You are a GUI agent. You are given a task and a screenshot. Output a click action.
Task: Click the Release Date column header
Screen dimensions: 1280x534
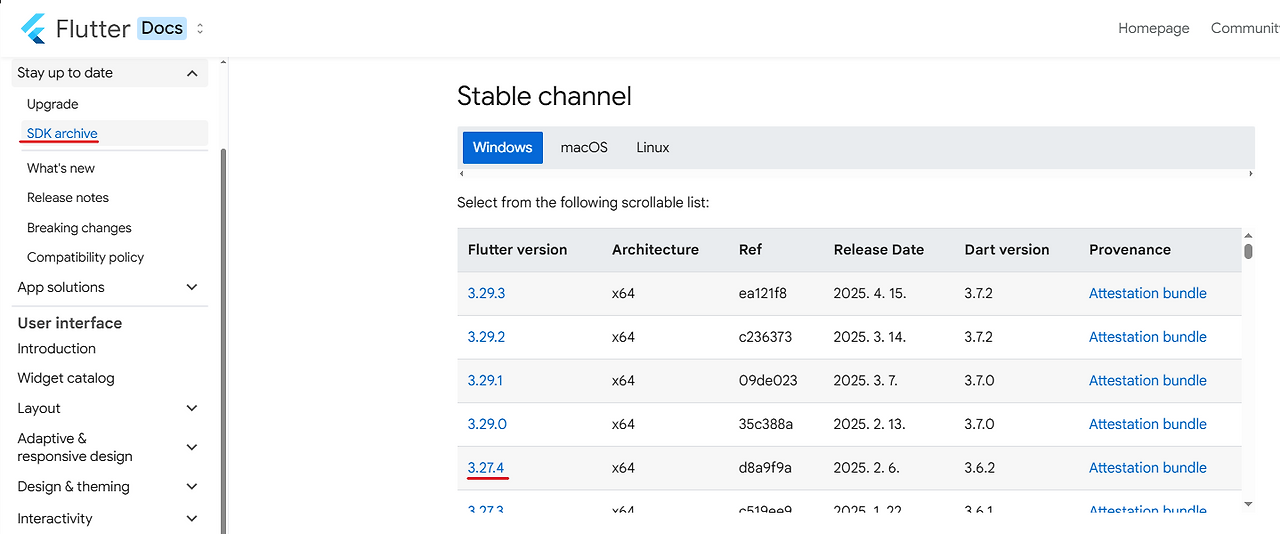pos(879,250)
